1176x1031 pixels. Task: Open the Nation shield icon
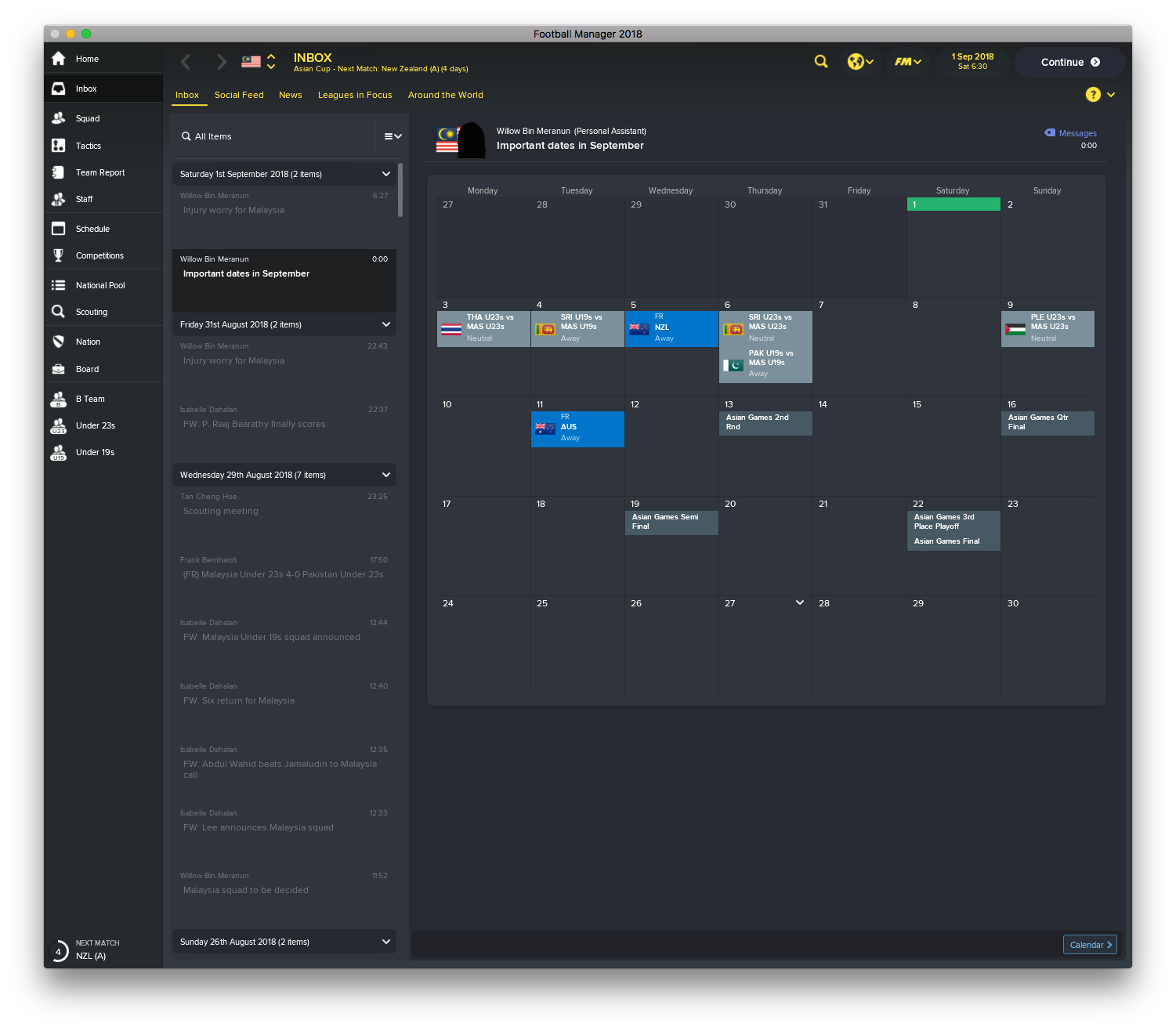[58, 342]
